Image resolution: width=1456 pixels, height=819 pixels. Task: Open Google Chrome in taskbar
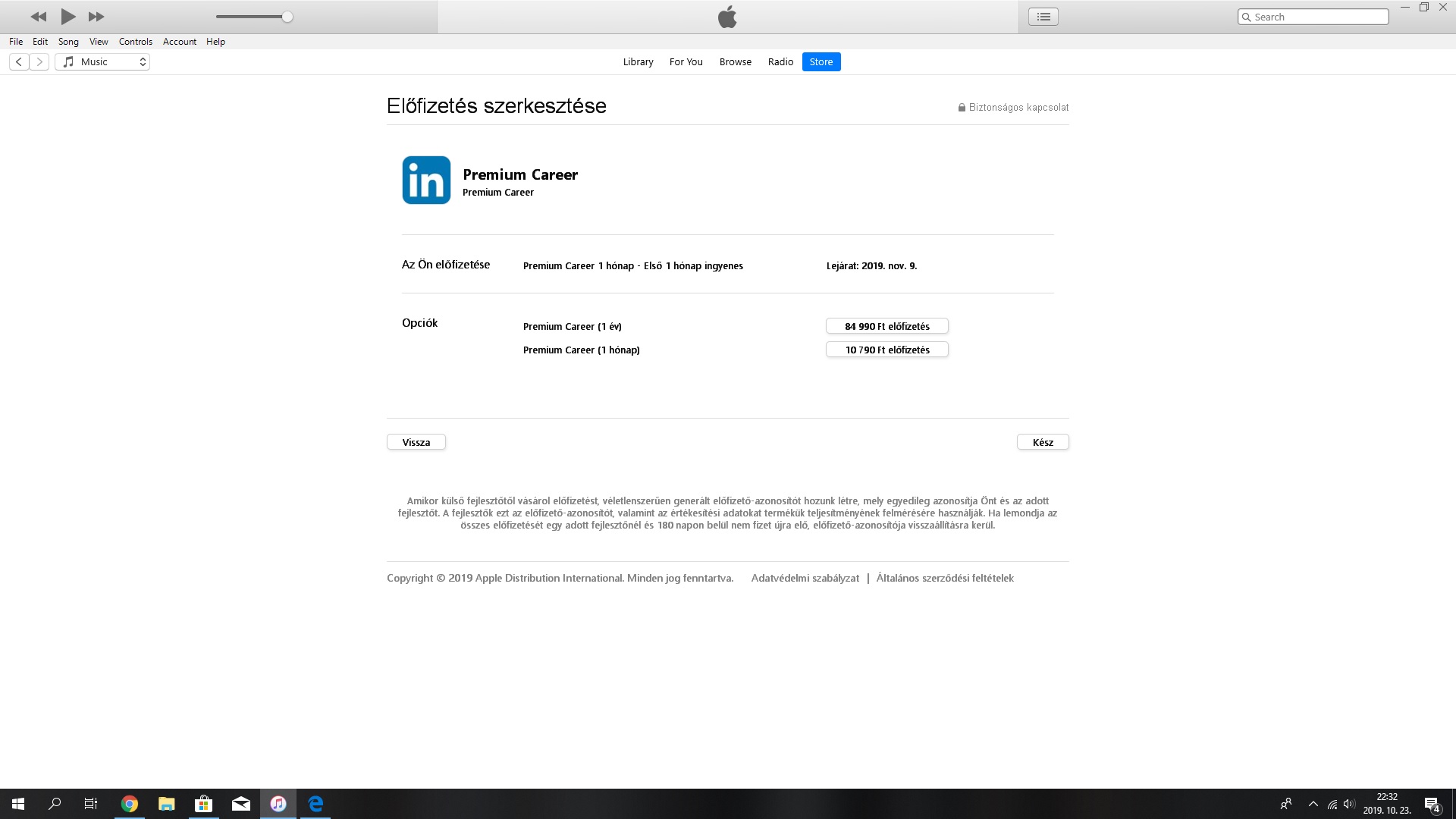click(130, 804)
